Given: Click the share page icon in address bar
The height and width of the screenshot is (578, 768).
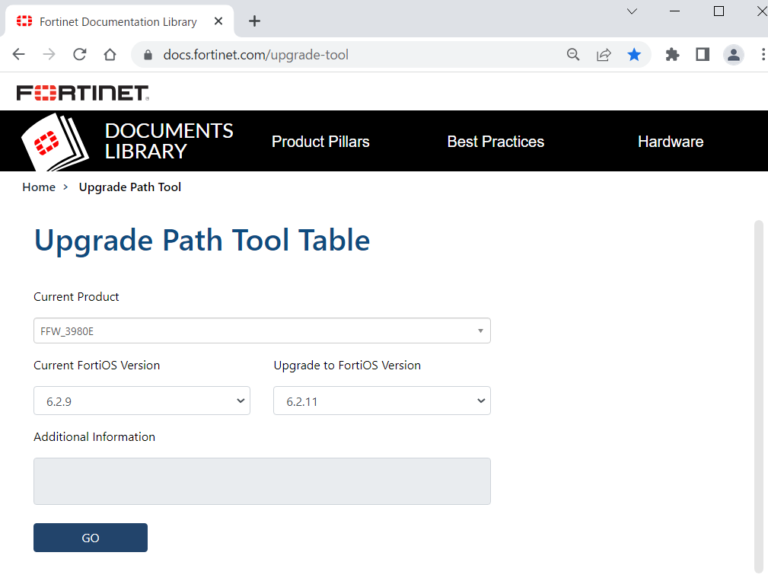Looking at the screenshot, I should pos(604,55).
